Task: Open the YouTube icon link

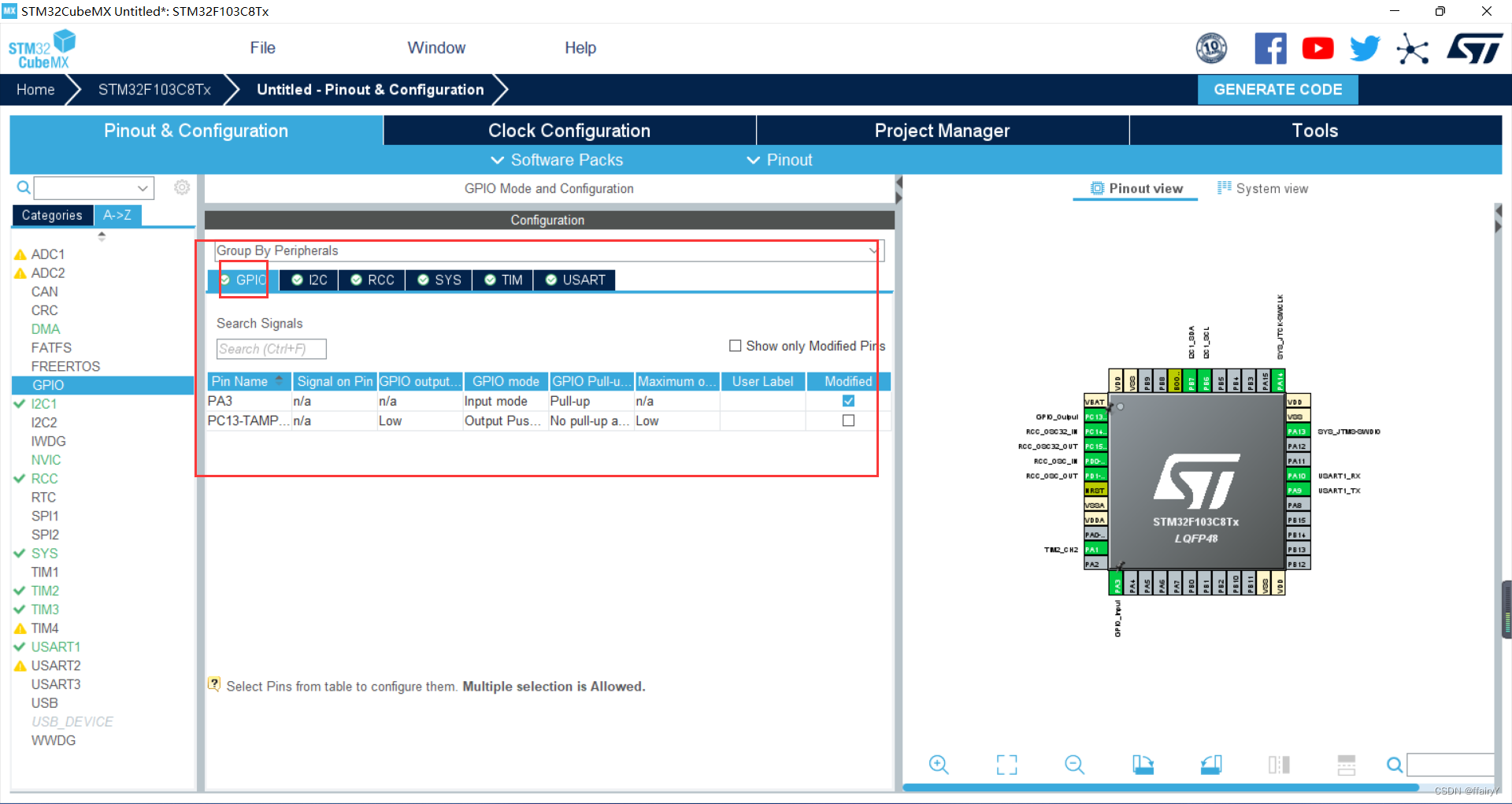Action: click(x=1317, y=49)
